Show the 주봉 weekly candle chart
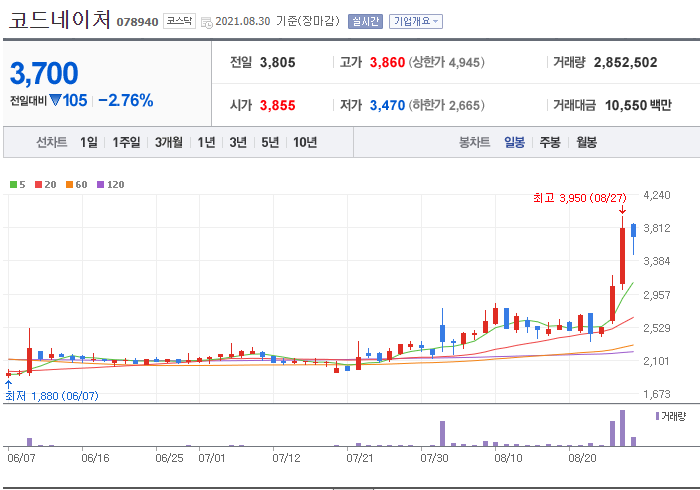Screen dimensions: 700x490 click(x=550, y=142)
